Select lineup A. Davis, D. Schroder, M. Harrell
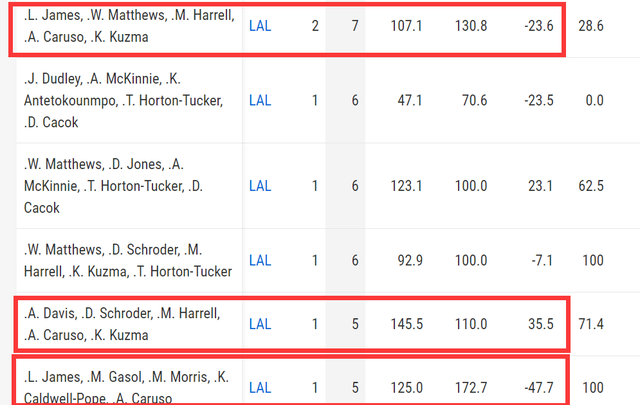Viewport: 640px width, 405px height. point(122,324)
